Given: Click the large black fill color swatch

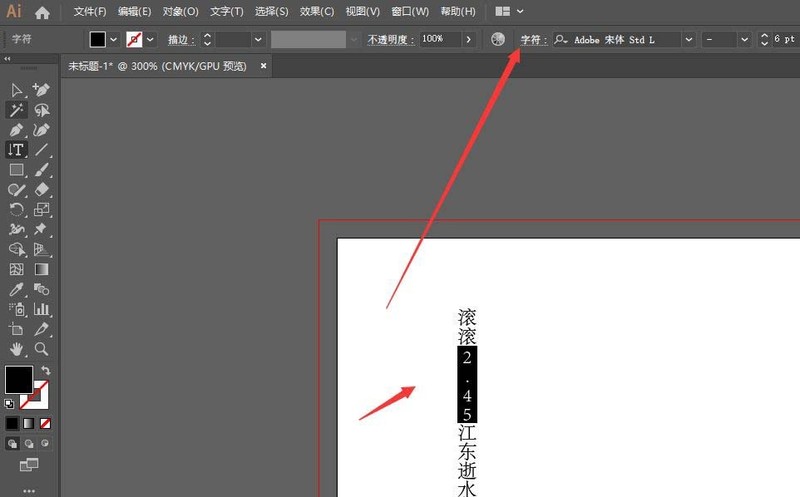Looking at the screenshot, I should [18, 380].
